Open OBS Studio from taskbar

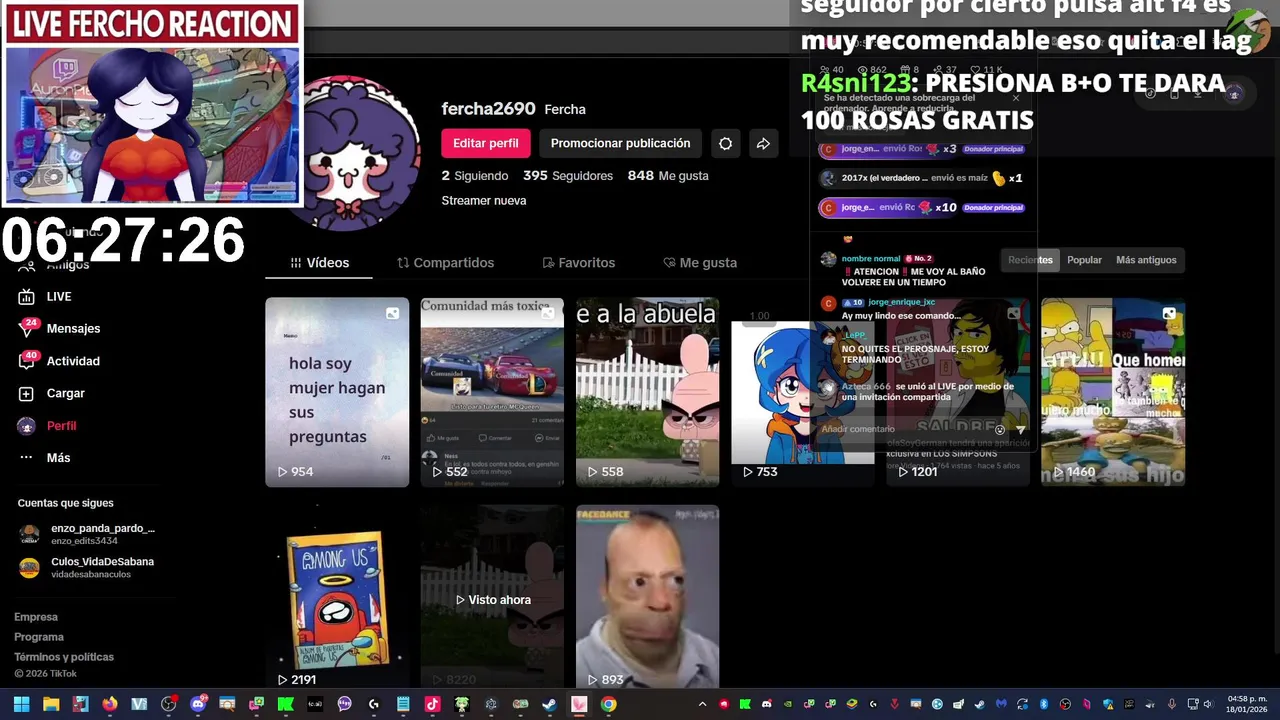[x=169, y=704]
